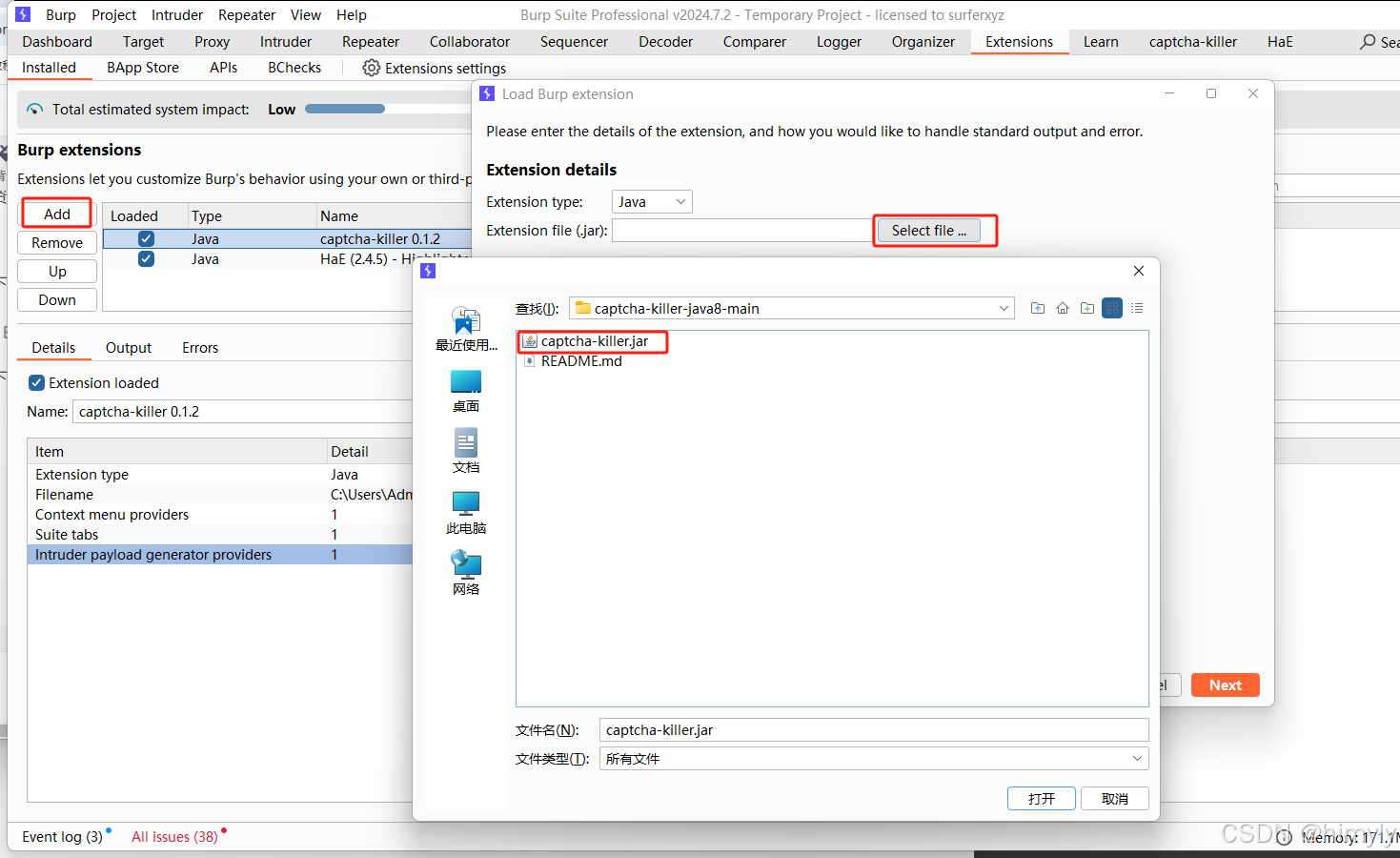Screen dimensions: 1400x858
Task: Switch to the Collaborator tab
Action: click(470, 42)
